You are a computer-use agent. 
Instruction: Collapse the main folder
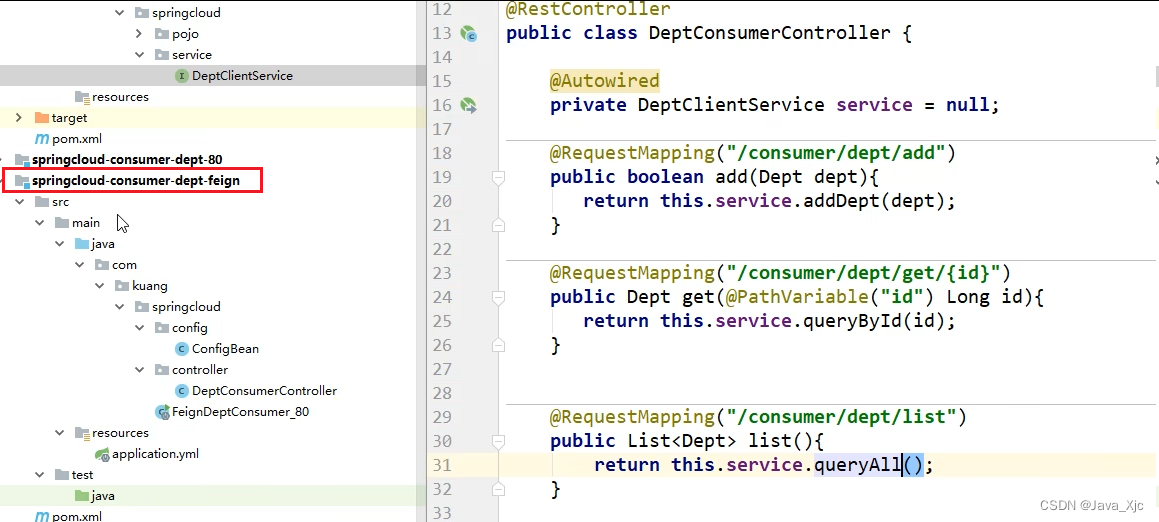(x=40, y=223)
